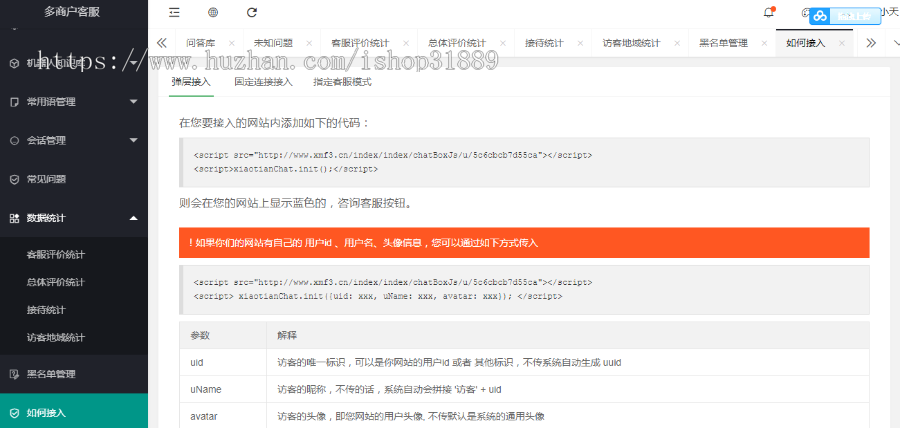Switch to the 访客地域统计 tab
Screen dimensions: 900x428
[x=631, y=43]
